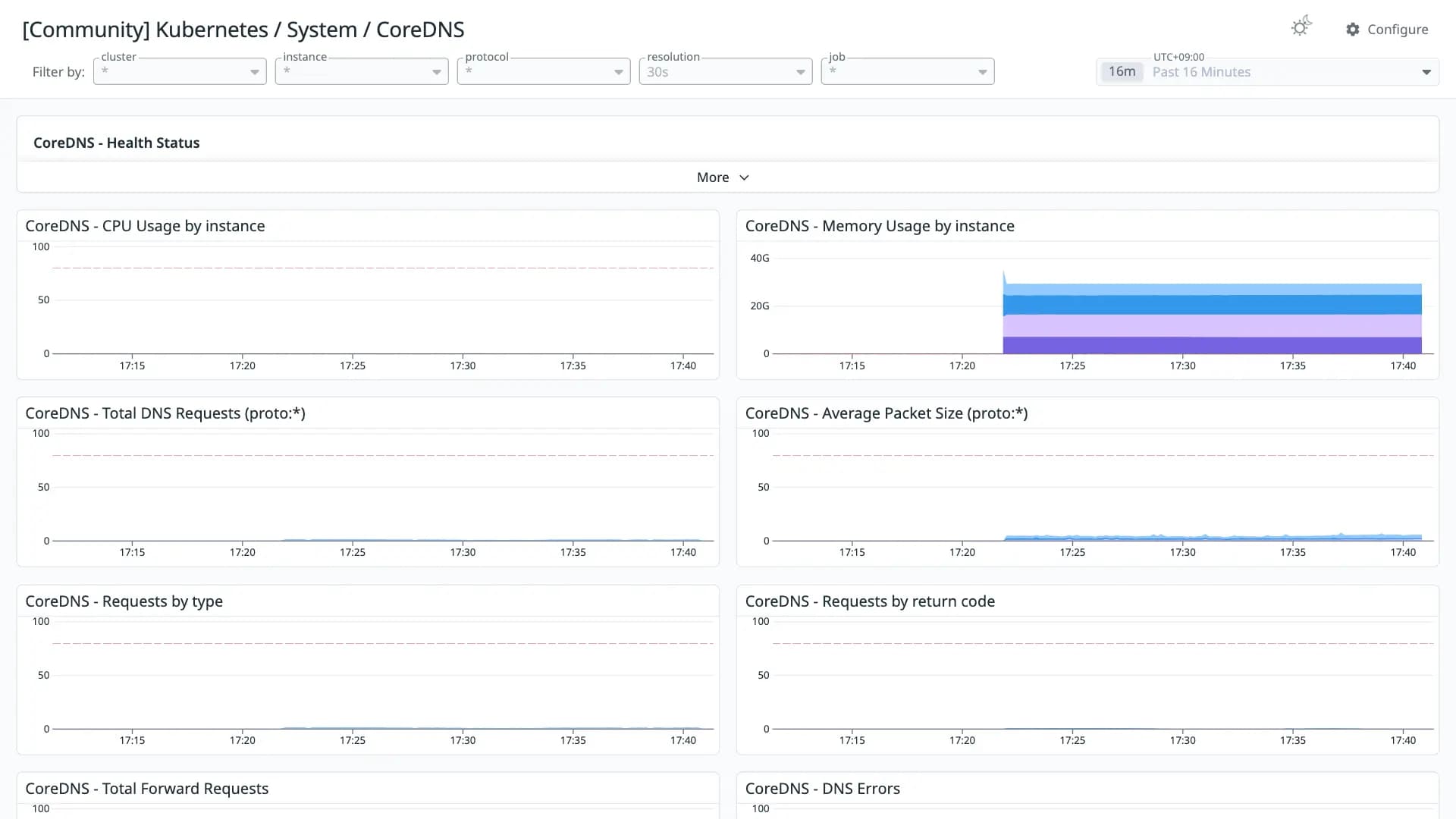This screenshot has height=819, width=1456.
Task: Change the resolution 30s dropdown
Action: (726, 71)
